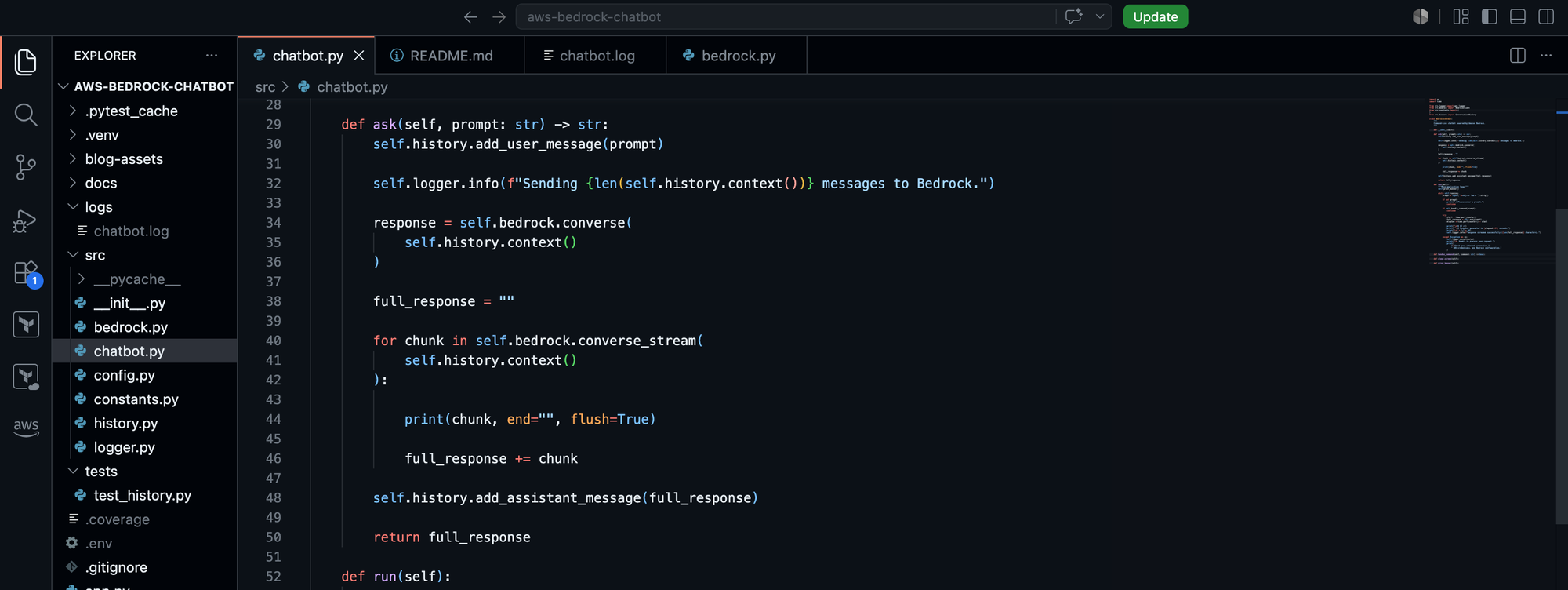Open chatbot.log in the logs folder
This screenshot has height=590, width=1568.
pos(145,231)
